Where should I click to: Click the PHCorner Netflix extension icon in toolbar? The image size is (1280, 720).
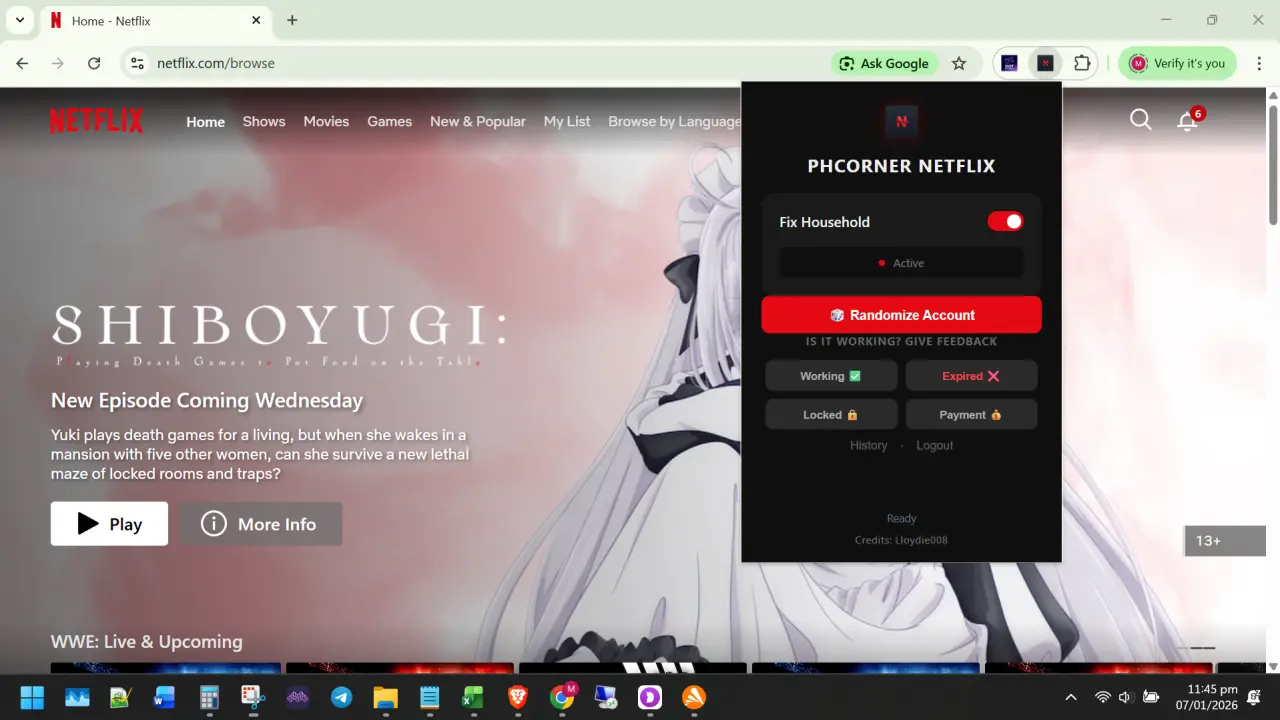click(x=1045, y=63)
